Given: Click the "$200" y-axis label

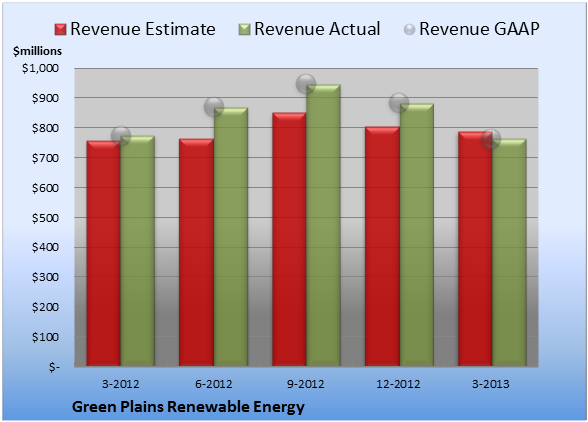Looking at the screenshot, I should 45,307.
